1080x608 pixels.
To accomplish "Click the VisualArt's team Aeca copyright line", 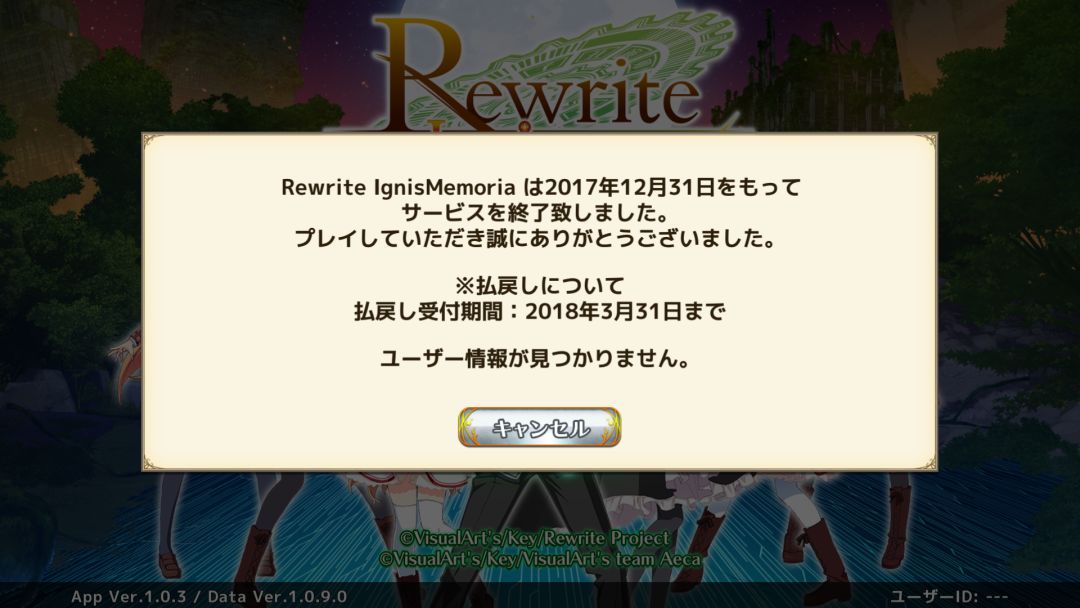I will tap(539, 558).
